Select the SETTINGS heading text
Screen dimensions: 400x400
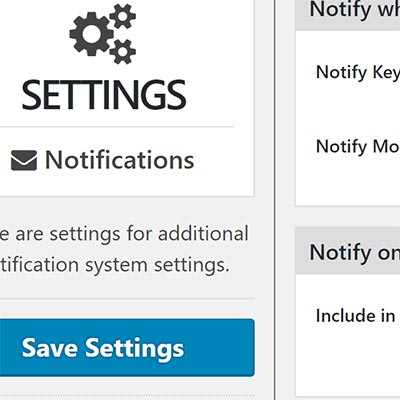pos(104,95)
